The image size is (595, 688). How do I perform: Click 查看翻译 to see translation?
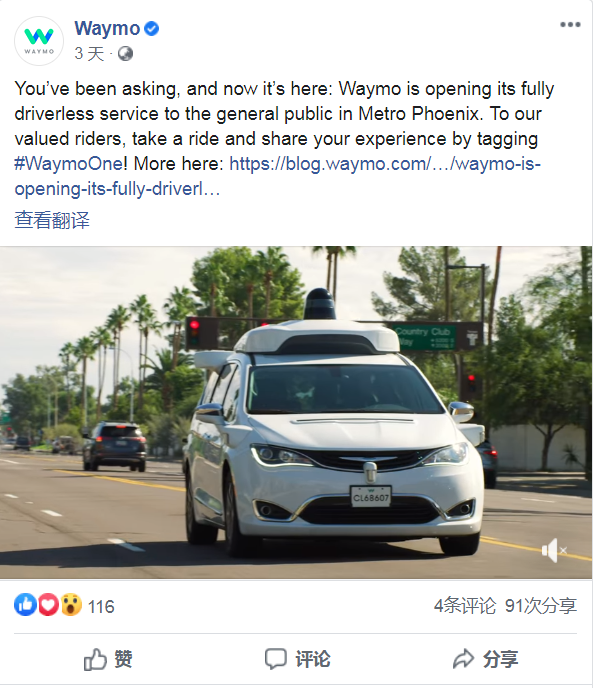52,220
